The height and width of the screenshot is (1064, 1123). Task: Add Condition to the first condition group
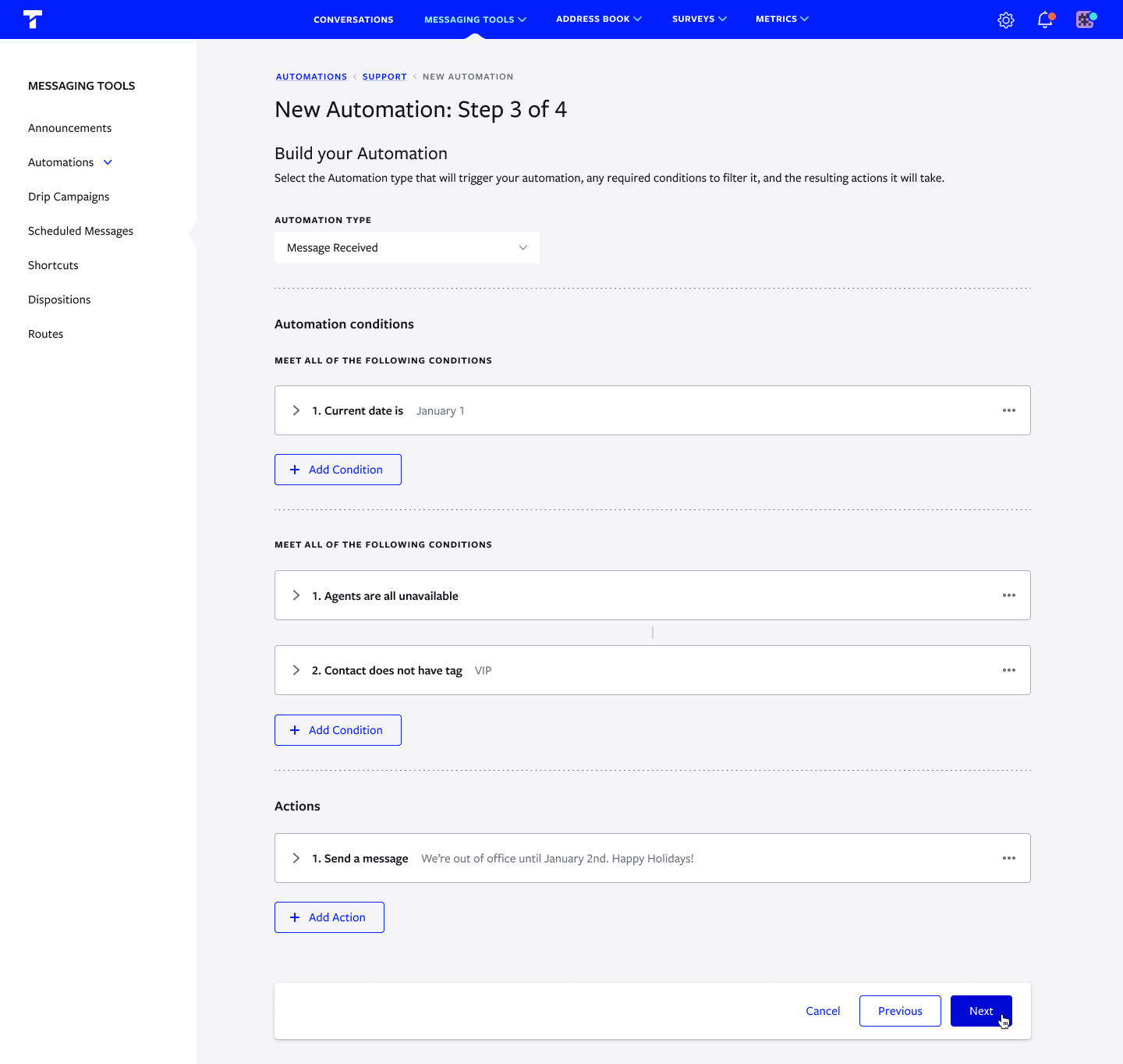(338, 470)
